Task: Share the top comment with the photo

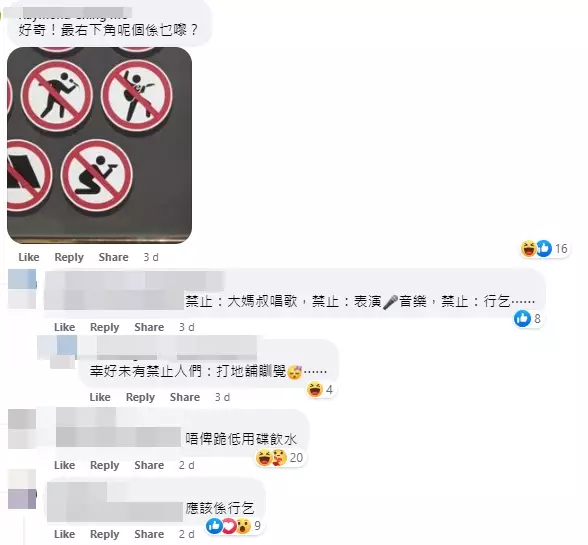Action: coord(114,257)
